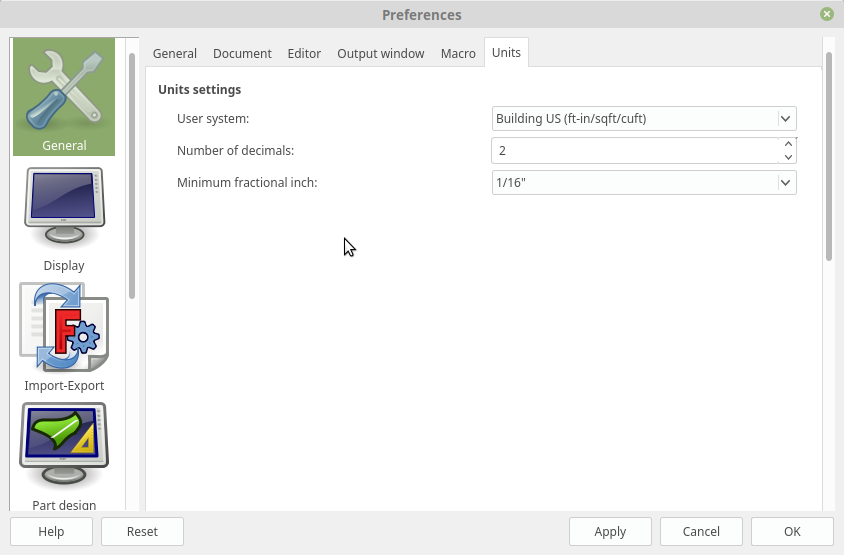The height and width of the screenshot is (555, 844).
Task: Click the Number of decimals input field
Action: point(635,151)
